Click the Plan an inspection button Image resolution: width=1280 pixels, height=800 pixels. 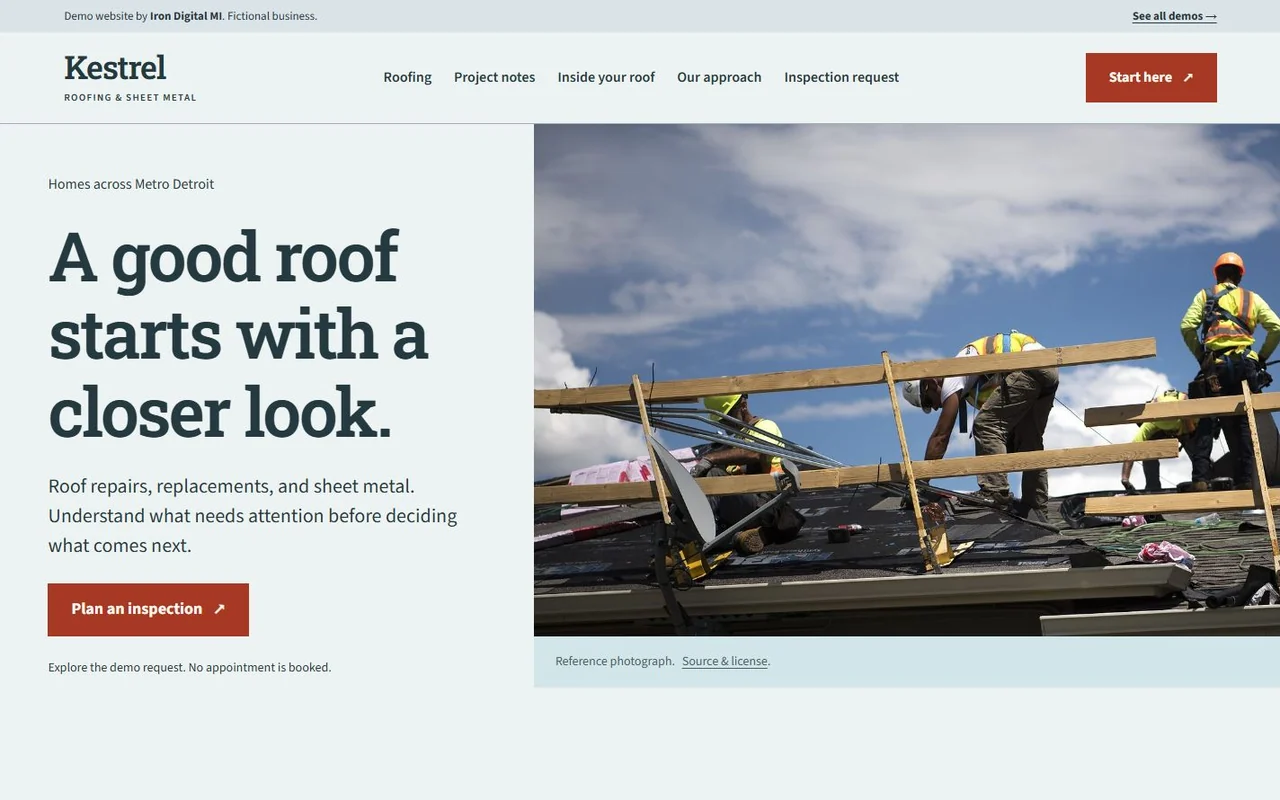pyautogui.click(x=148, y=609)
